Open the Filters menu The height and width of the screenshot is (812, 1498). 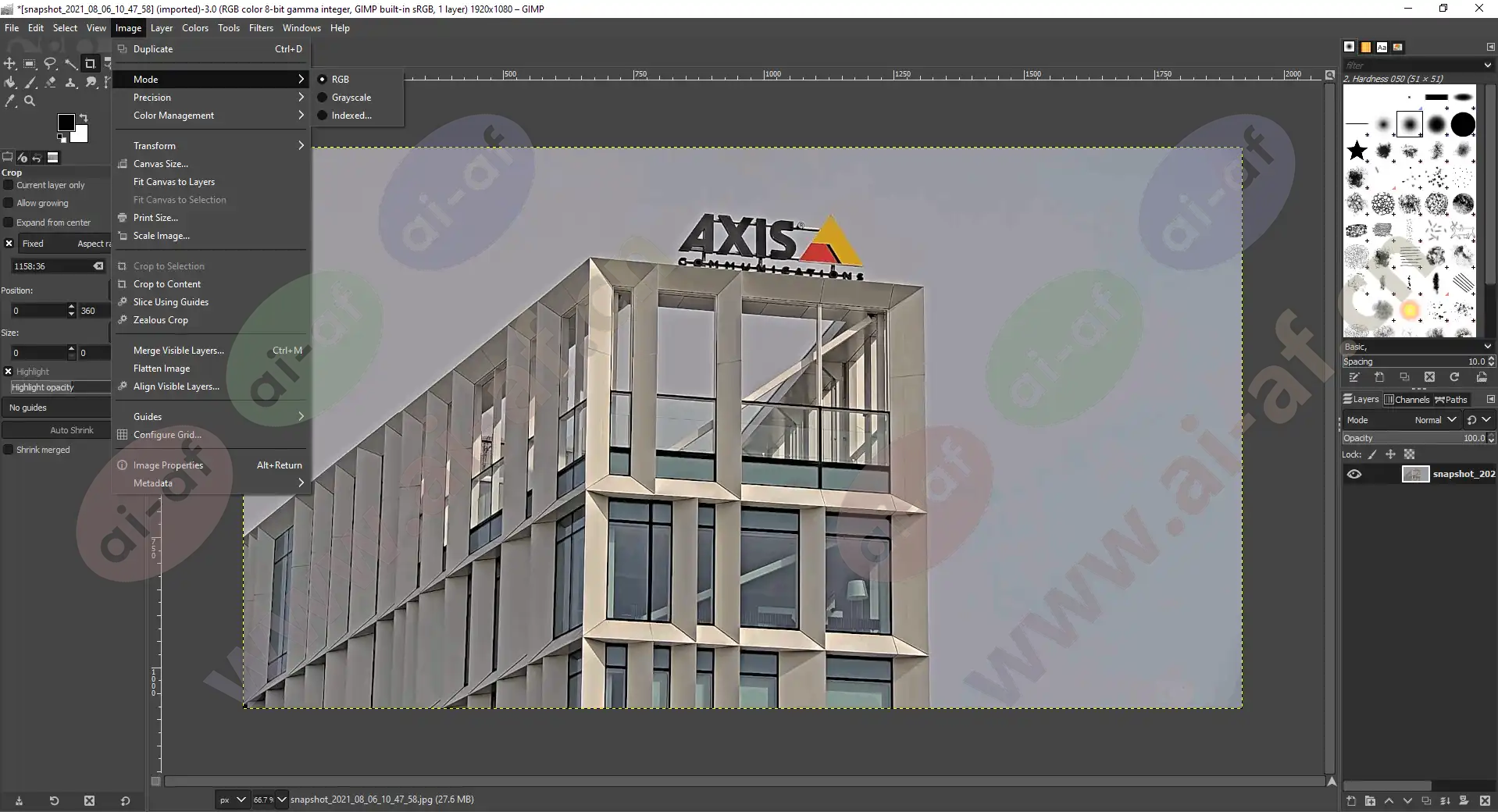point(261,28)
